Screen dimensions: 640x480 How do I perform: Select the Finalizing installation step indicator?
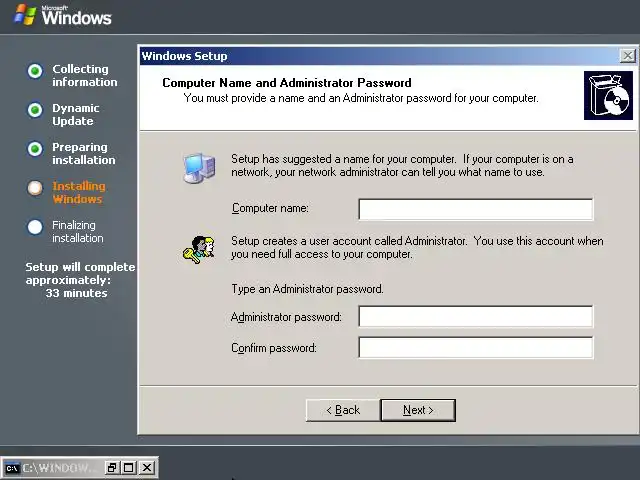tap(35, 227)
